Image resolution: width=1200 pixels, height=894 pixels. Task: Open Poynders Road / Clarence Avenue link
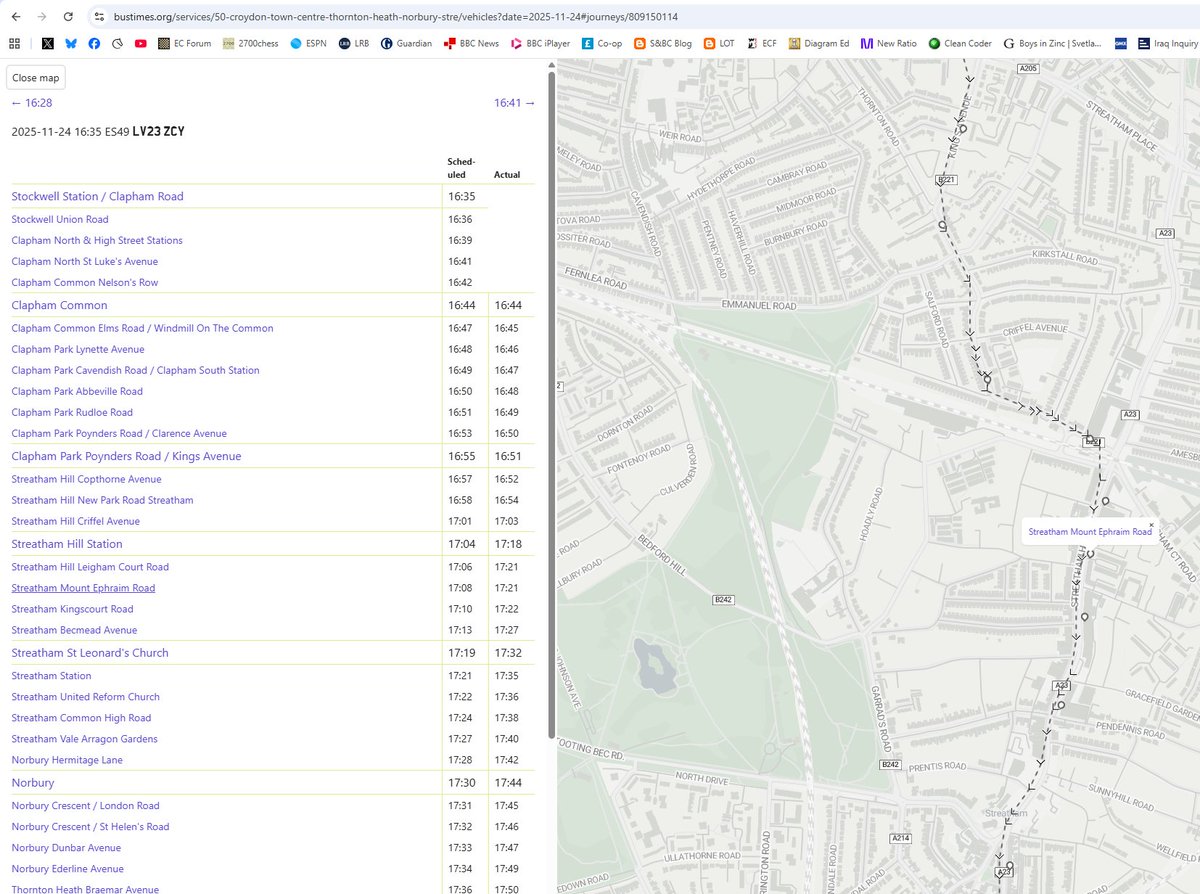coord(119,433)
